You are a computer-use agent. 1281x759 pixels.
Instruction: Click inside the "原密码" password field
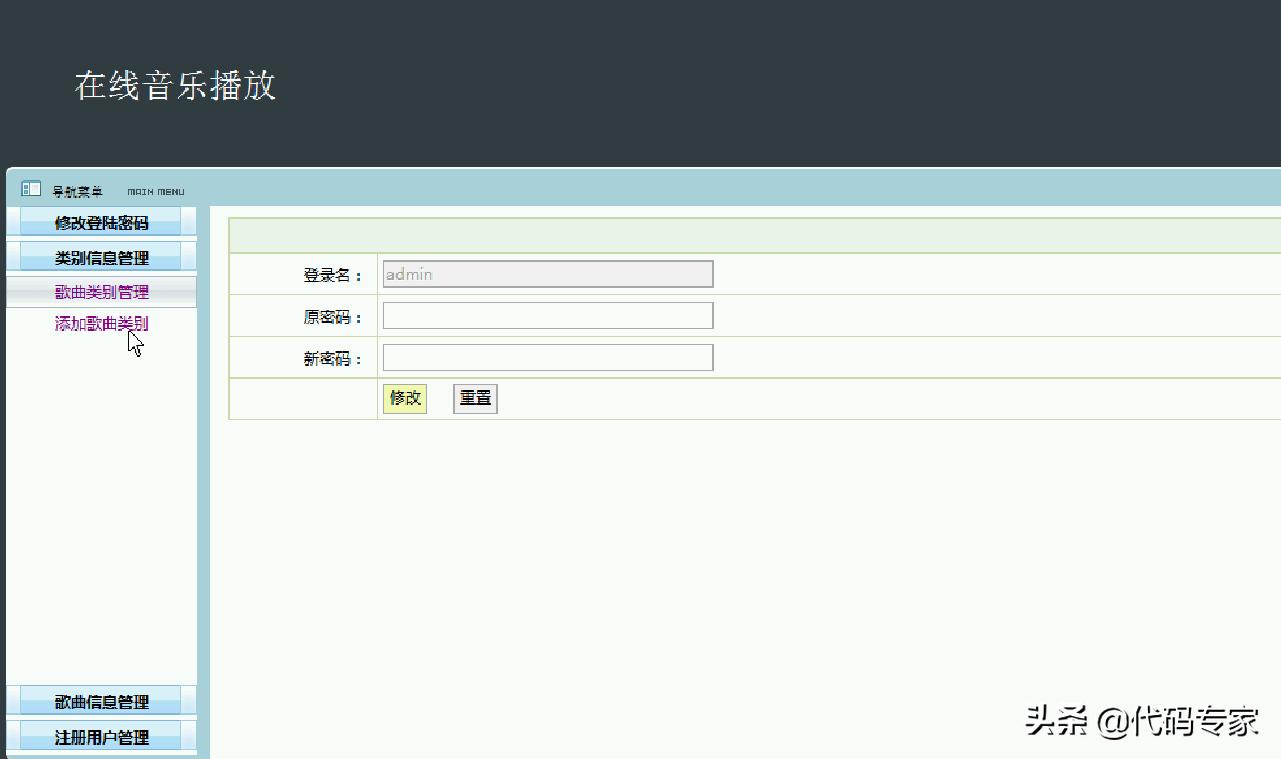(547, 315)
